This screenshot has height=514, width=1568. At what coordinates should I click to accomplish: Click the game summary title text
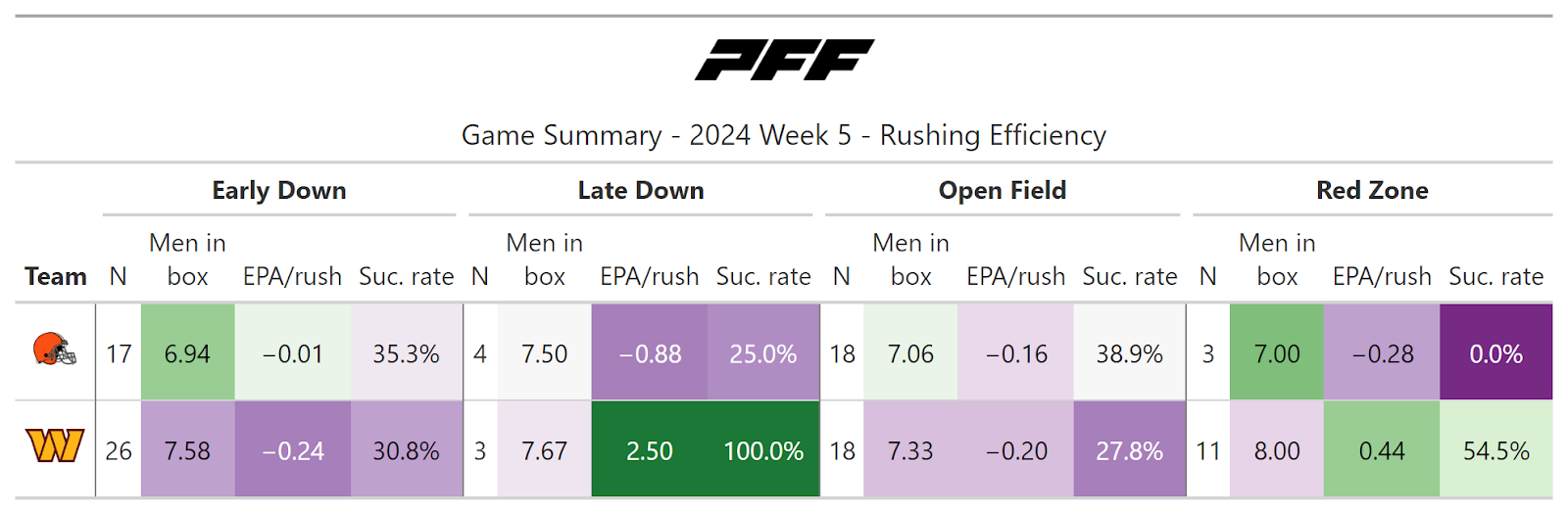pos(784,135)
